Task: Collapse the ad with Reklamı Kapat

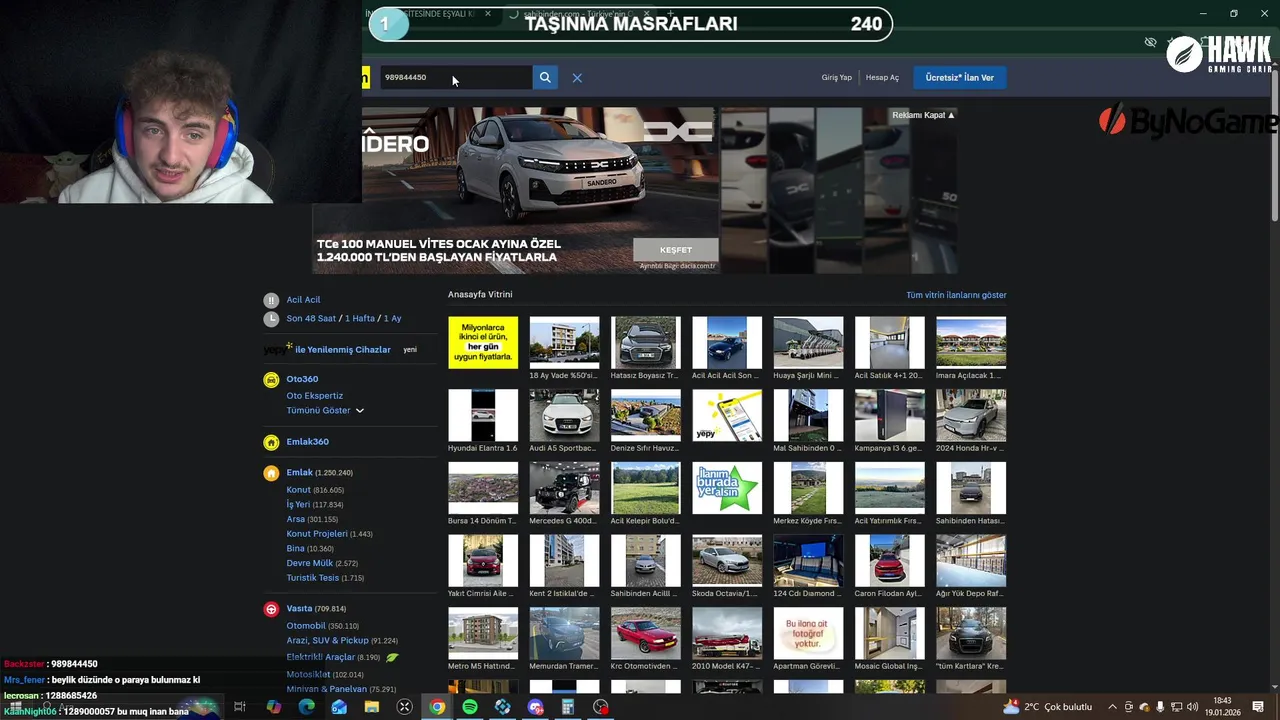Action: tap(923, 115)
